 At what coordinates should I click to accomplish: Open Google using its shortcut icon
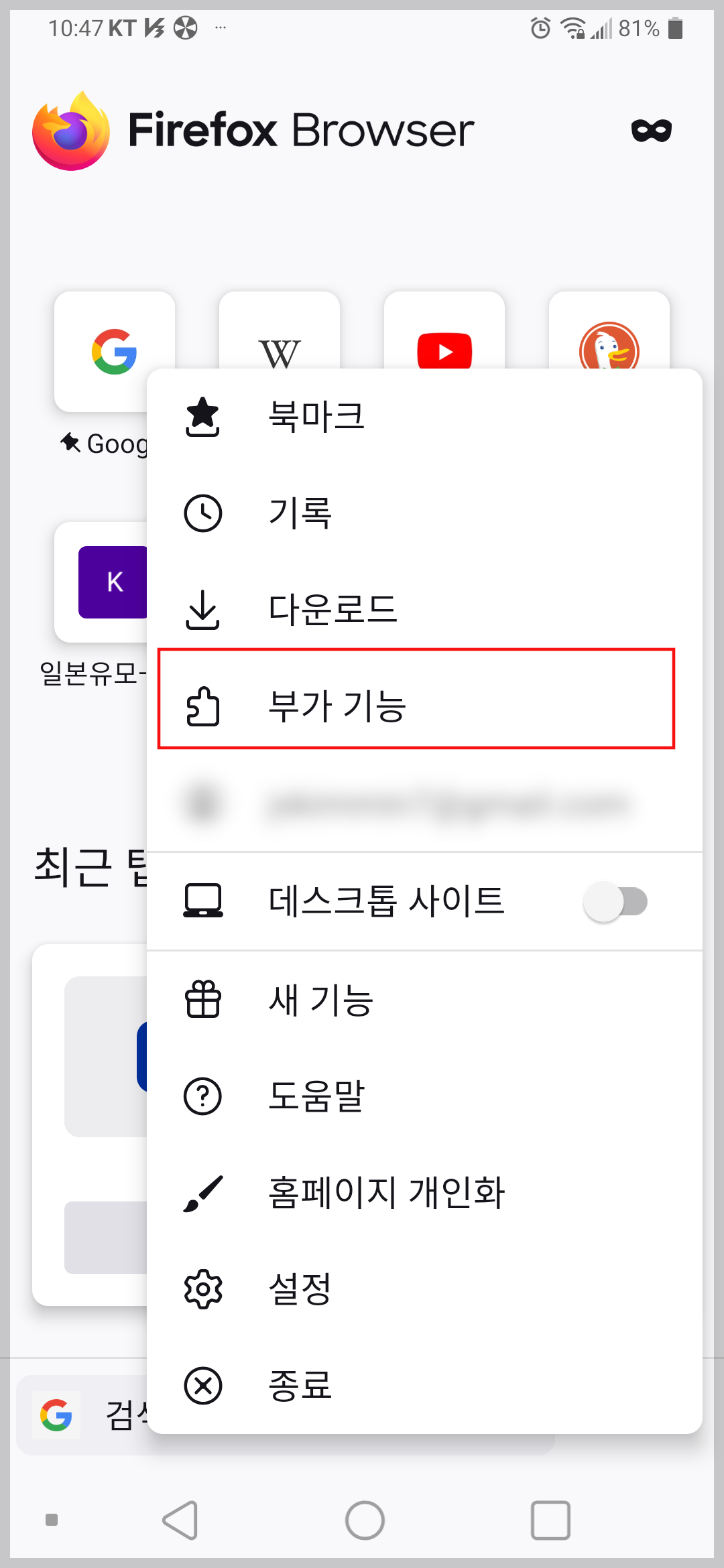pos(114,353)
